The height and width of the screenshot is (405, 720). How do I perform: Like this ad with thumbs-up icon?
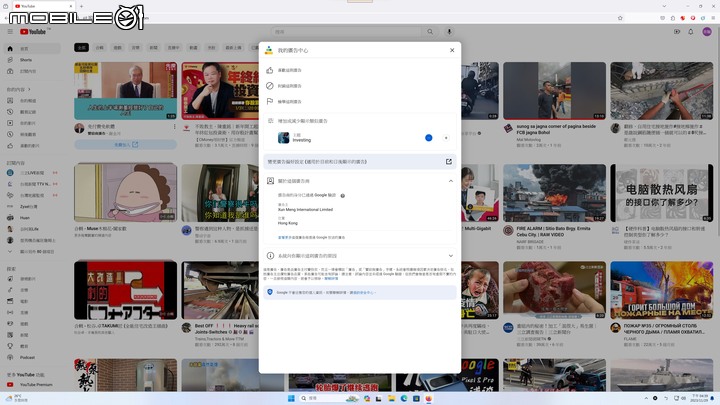tap(270, 70)
